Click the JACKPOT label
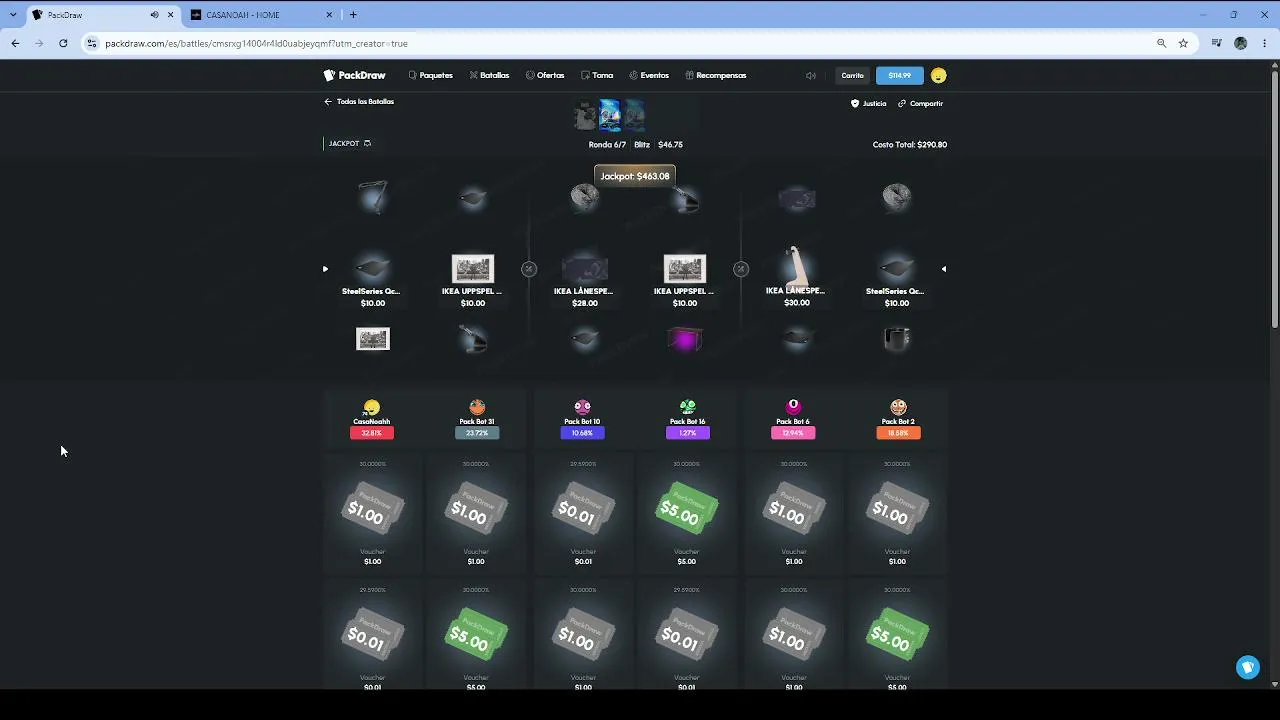This screenshot has width=1280, height=720. [x=344, y=144]
